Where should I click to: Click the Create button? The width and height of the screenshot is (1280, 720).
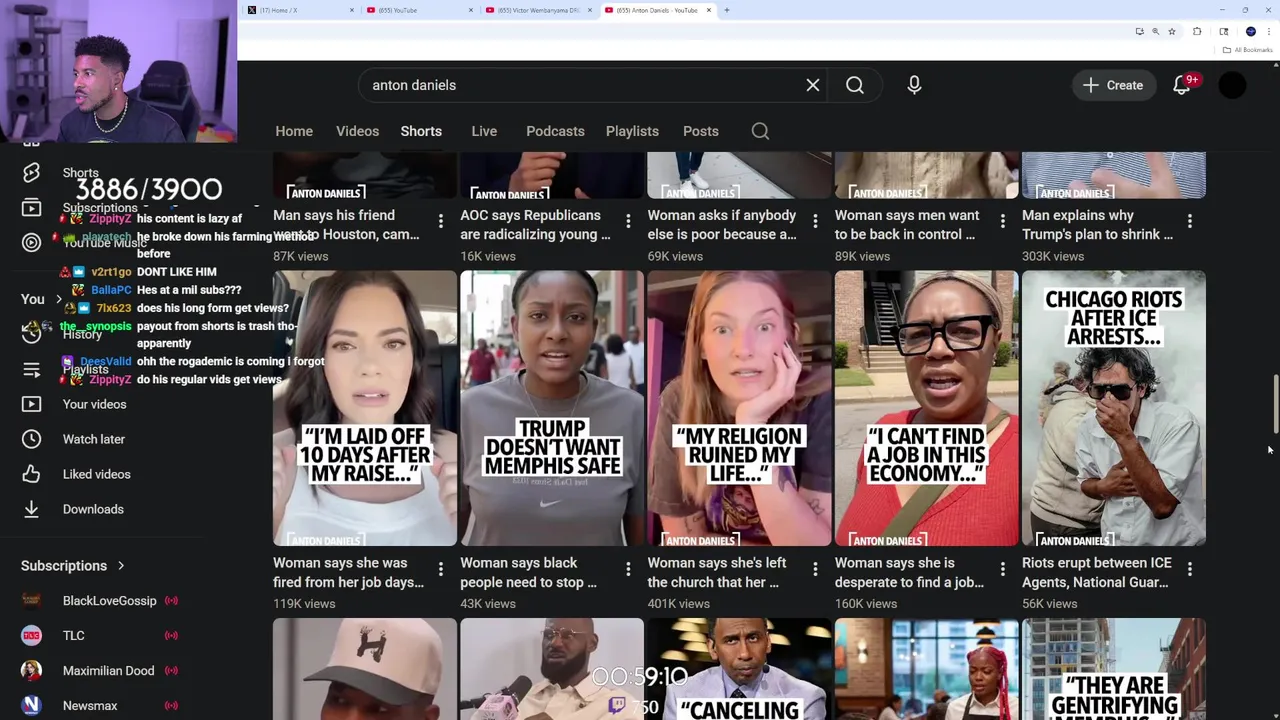point(1113,85)
